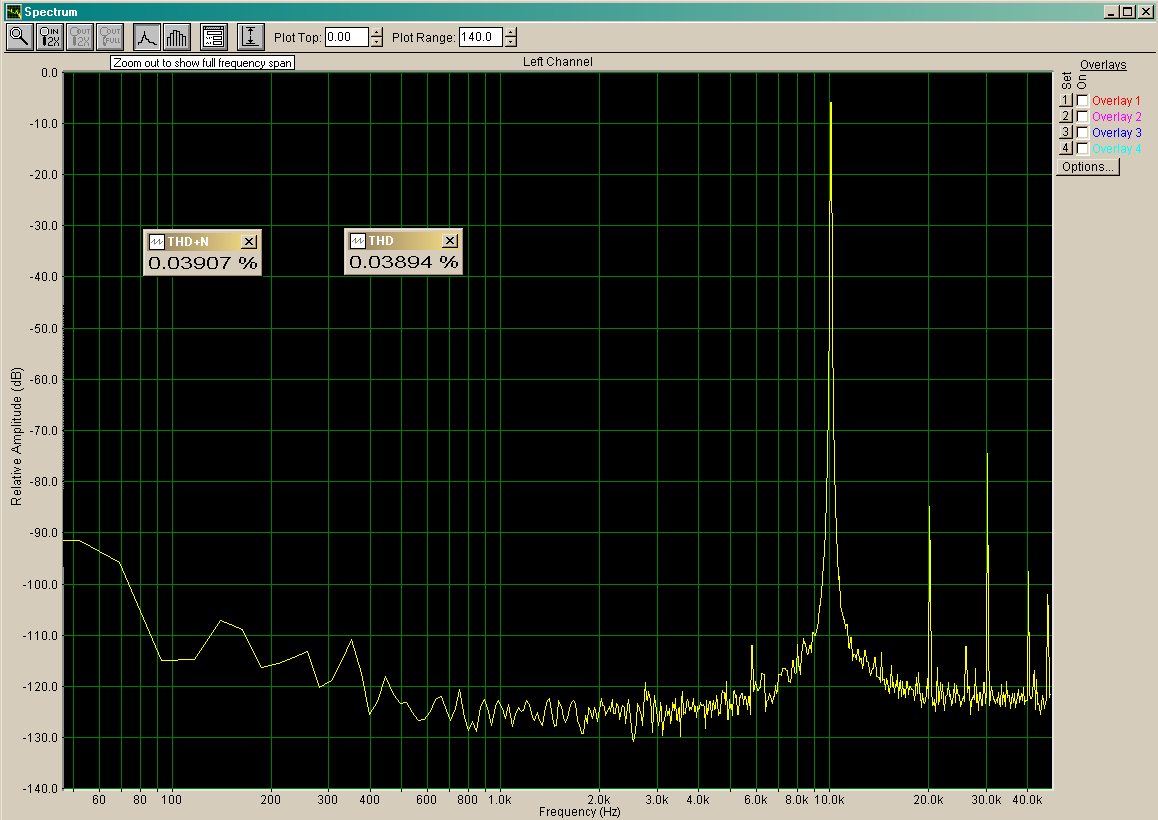Image resolution: width=1158 pixels, height=820 pixels.
Task: Switch to line spectrum plot mode
Action: coord(146,37)
